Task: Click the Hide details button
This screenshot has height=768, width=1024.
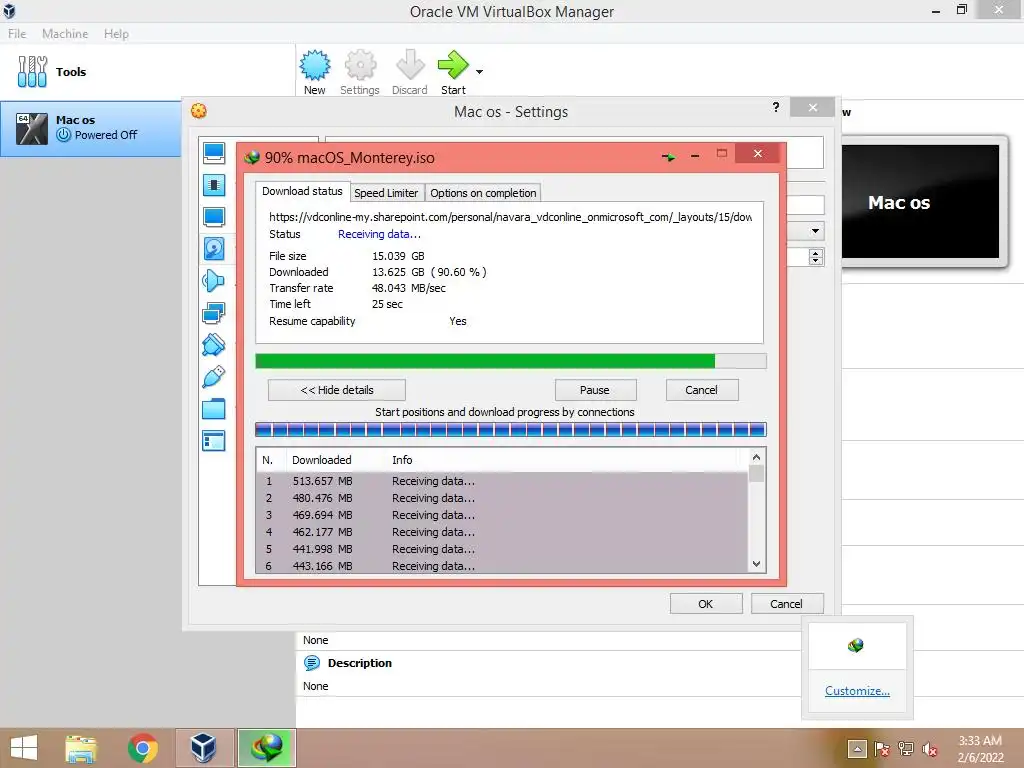Action: pos(337,390)
